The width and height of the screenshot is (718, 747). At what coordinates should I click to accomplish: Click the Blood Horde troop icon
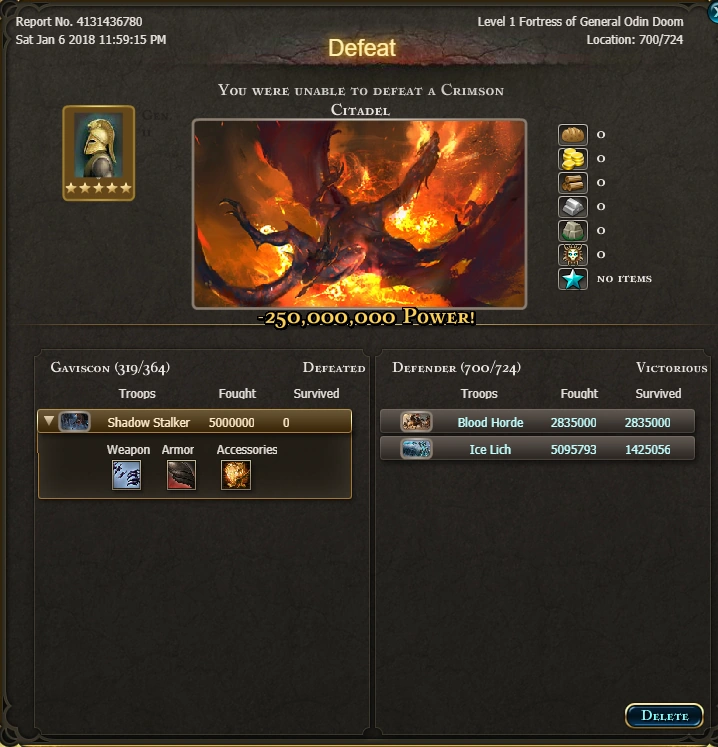coord(416,422)
